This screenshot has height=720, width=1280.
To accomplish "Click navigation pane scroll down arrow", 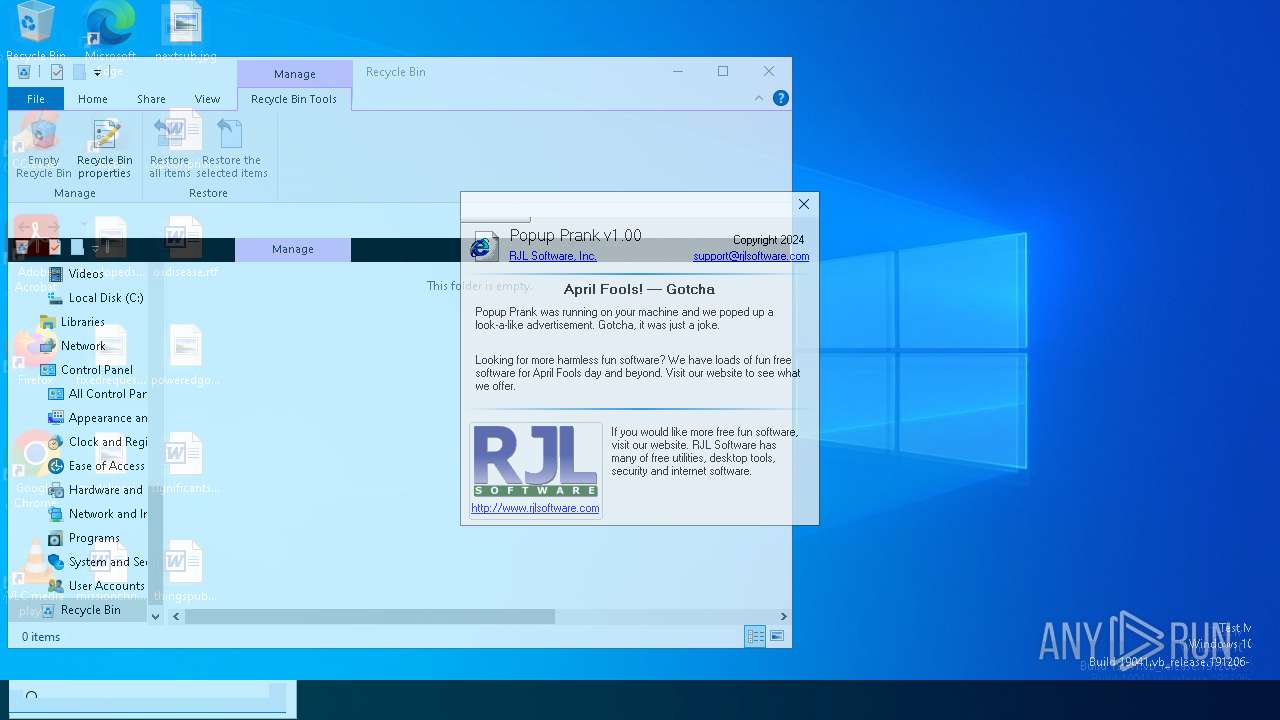I will tap(155, 617).
